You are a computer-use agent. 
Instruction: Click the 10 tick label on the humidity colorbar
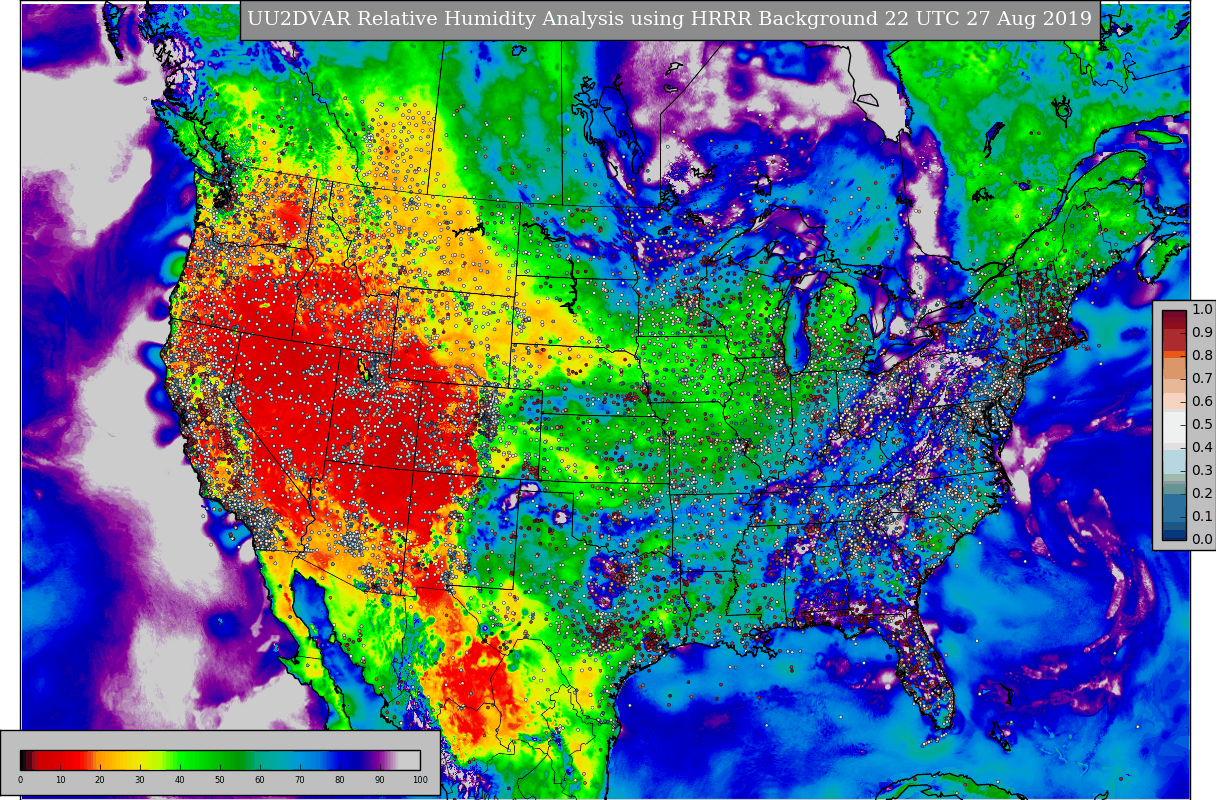click(x=60, y=780)
